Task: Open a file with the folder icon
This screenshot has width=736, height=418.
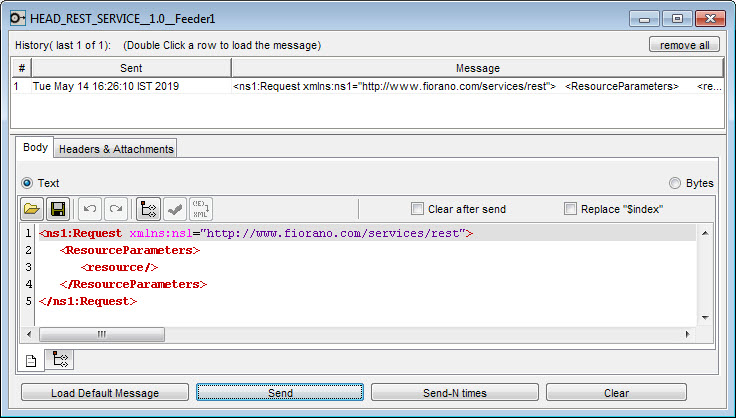Action: 32,209
